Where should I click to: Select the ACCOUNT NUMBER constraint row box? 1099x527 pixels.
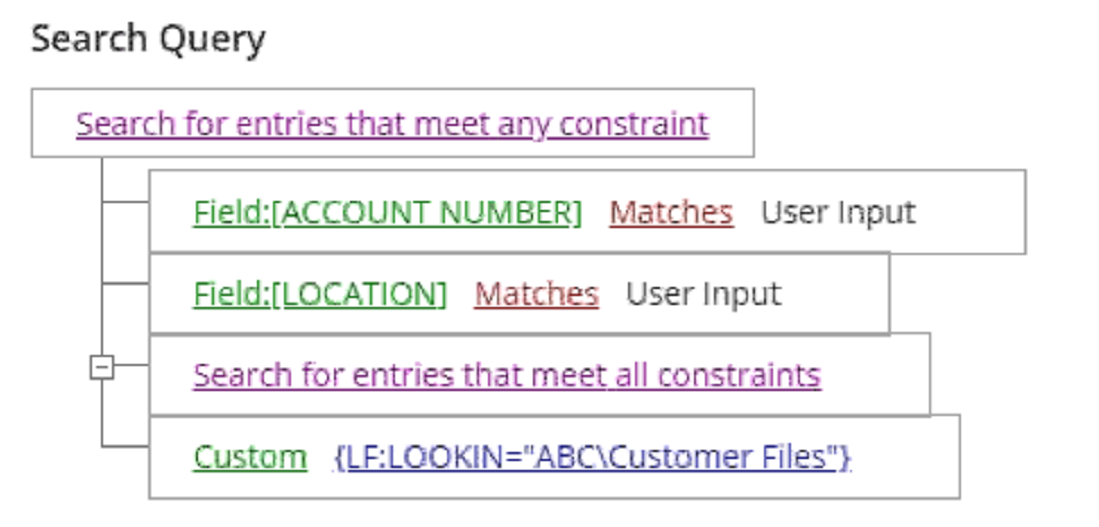point(587,212)
